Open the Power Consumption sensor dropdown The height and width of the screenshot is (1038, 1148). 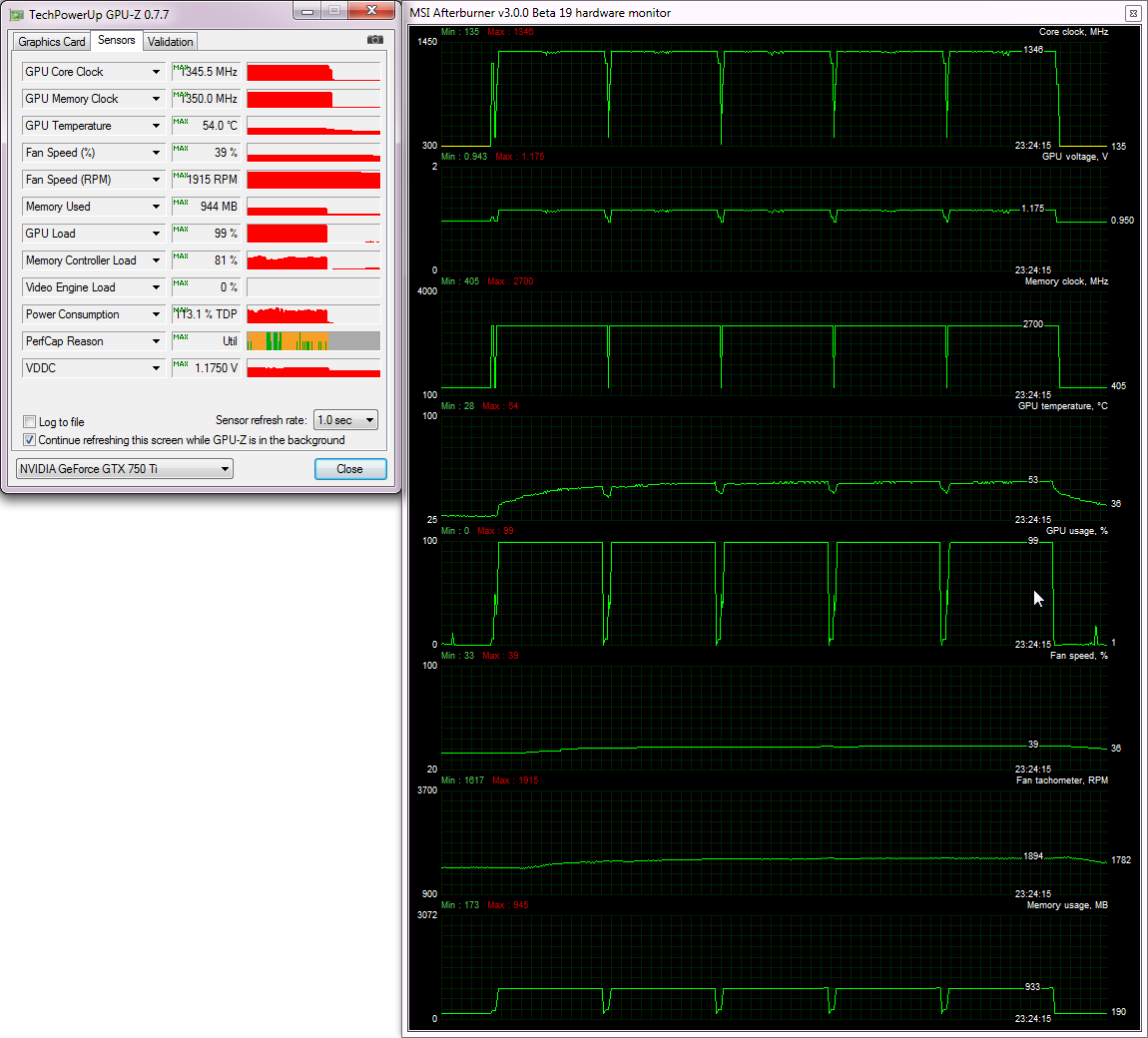click(x=156, y=314)
